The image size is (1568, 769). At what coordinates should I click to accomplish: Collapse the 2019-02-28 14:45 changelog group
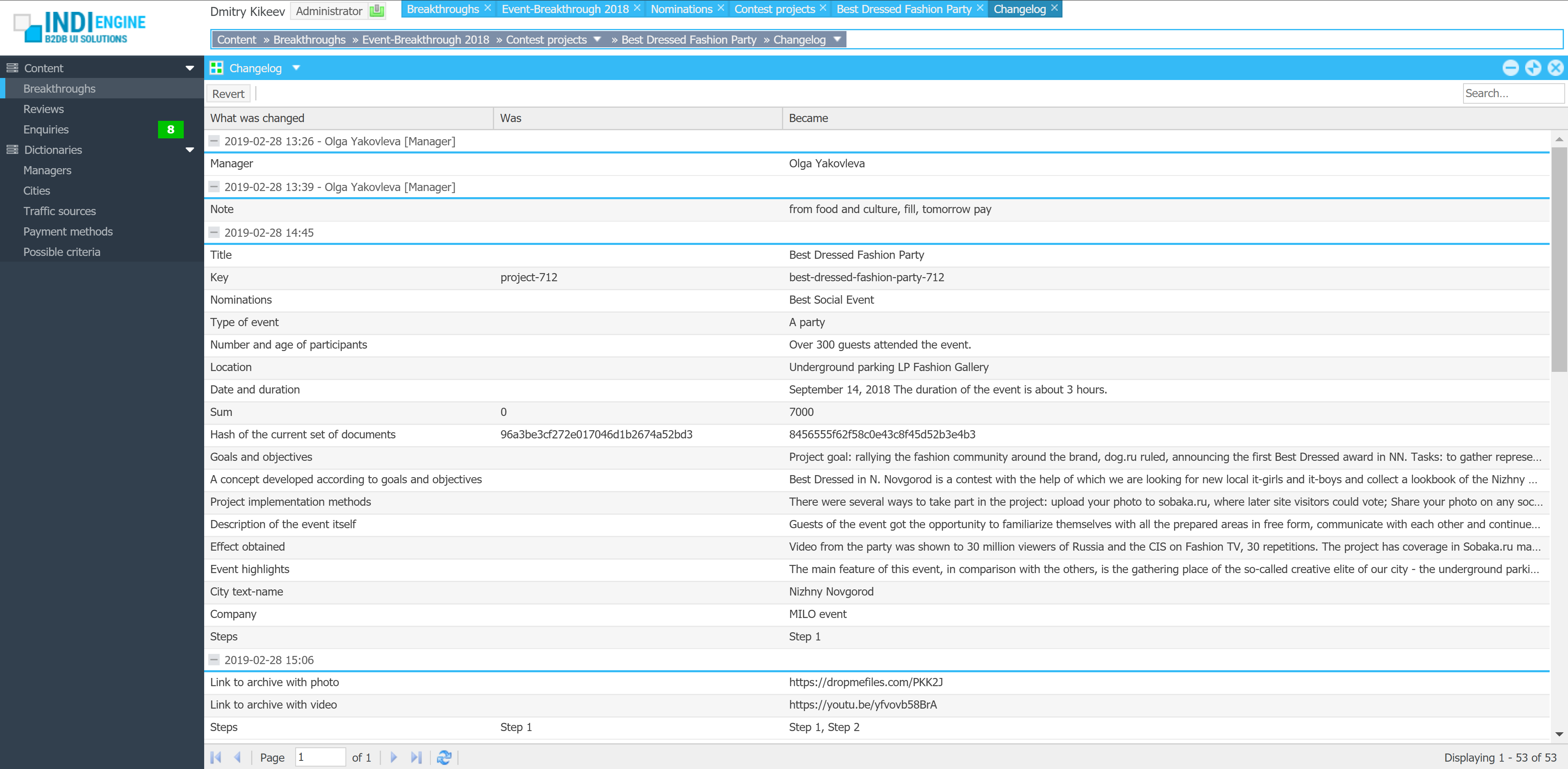click(214, 232)
